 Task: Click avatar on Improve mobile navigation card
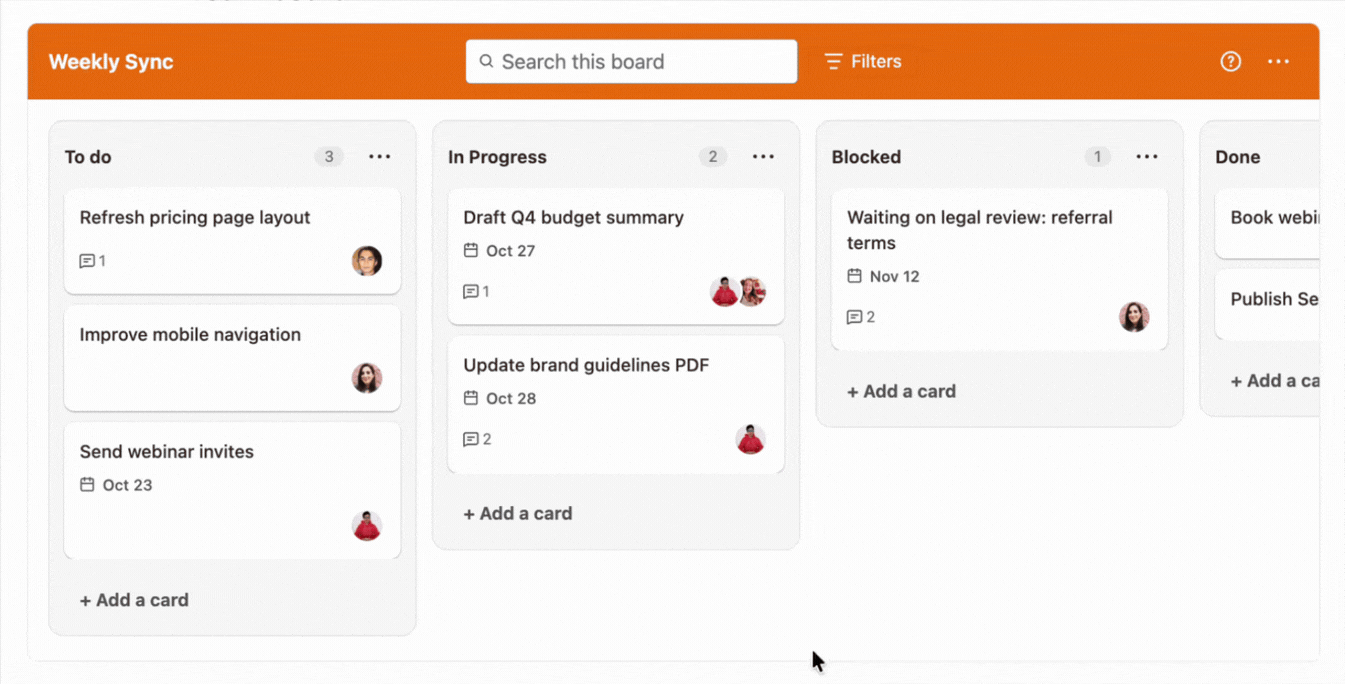pyautogui.click(x=367, y=378)
